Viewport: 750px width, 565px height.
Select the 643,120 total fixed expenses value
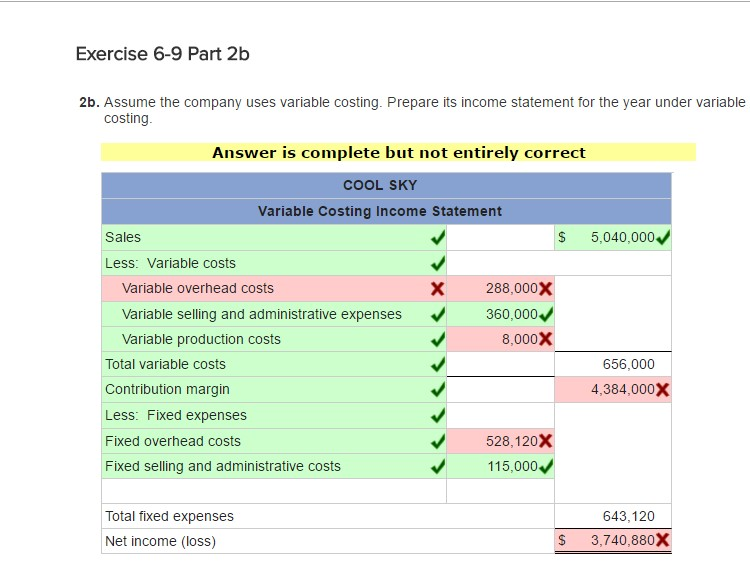coord(629,516)
